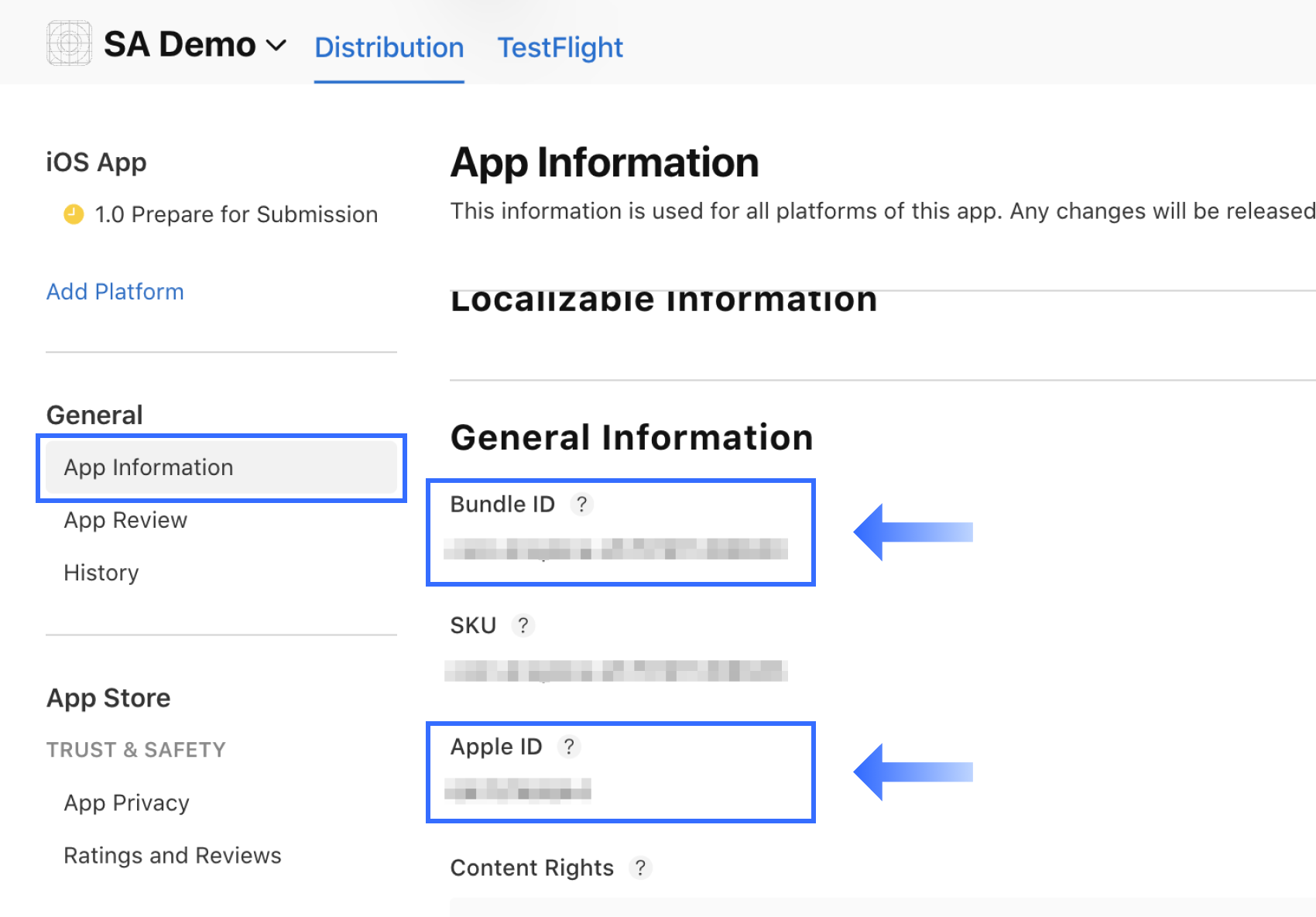Screen dimensions: 1316x917
Task: Switch to the Distribution tab
Action: pos(389,48)
